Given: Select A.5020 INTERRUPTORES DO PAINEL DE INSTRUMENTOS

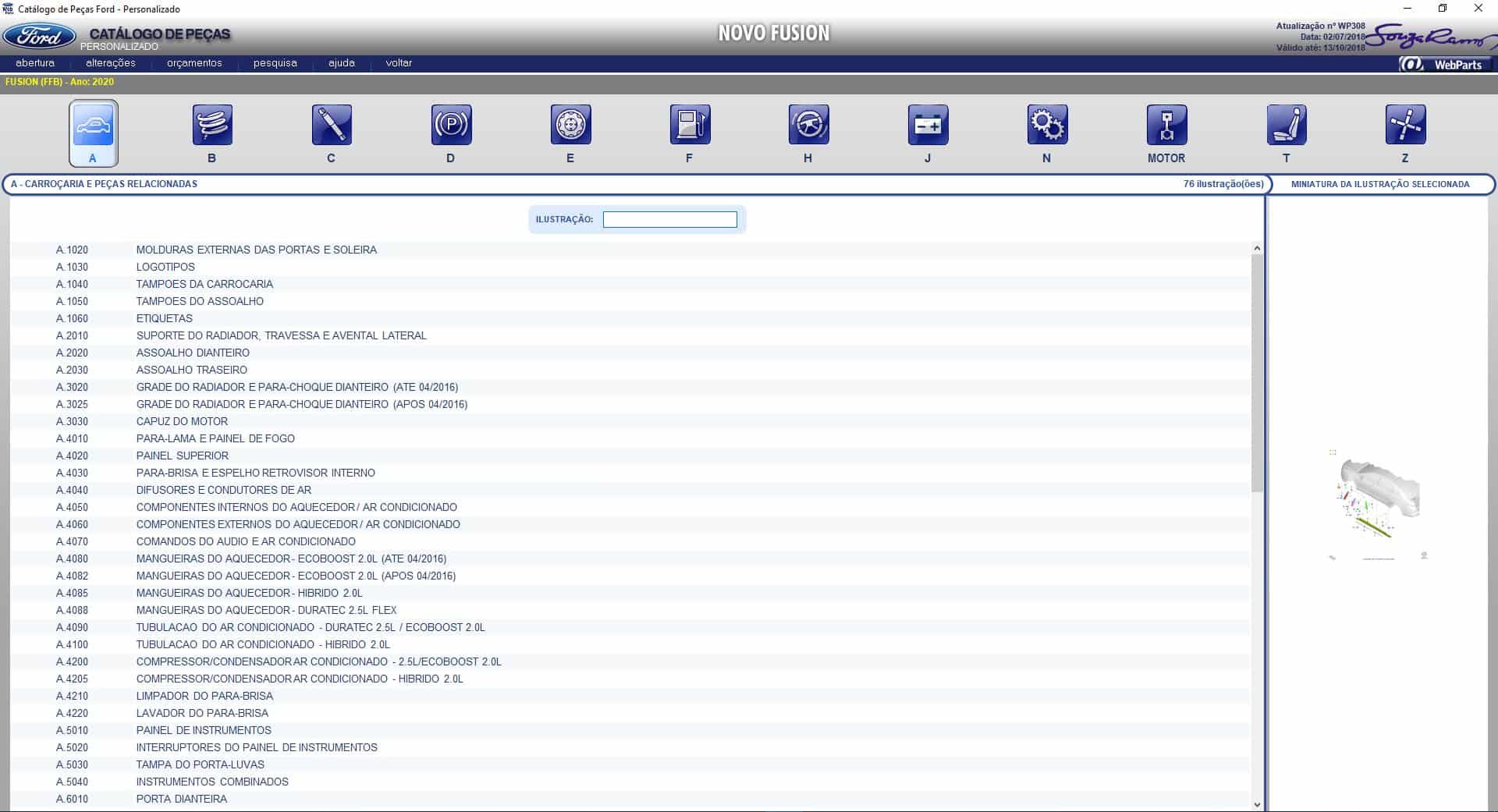Looking at the screenshot, I should 630,747.
